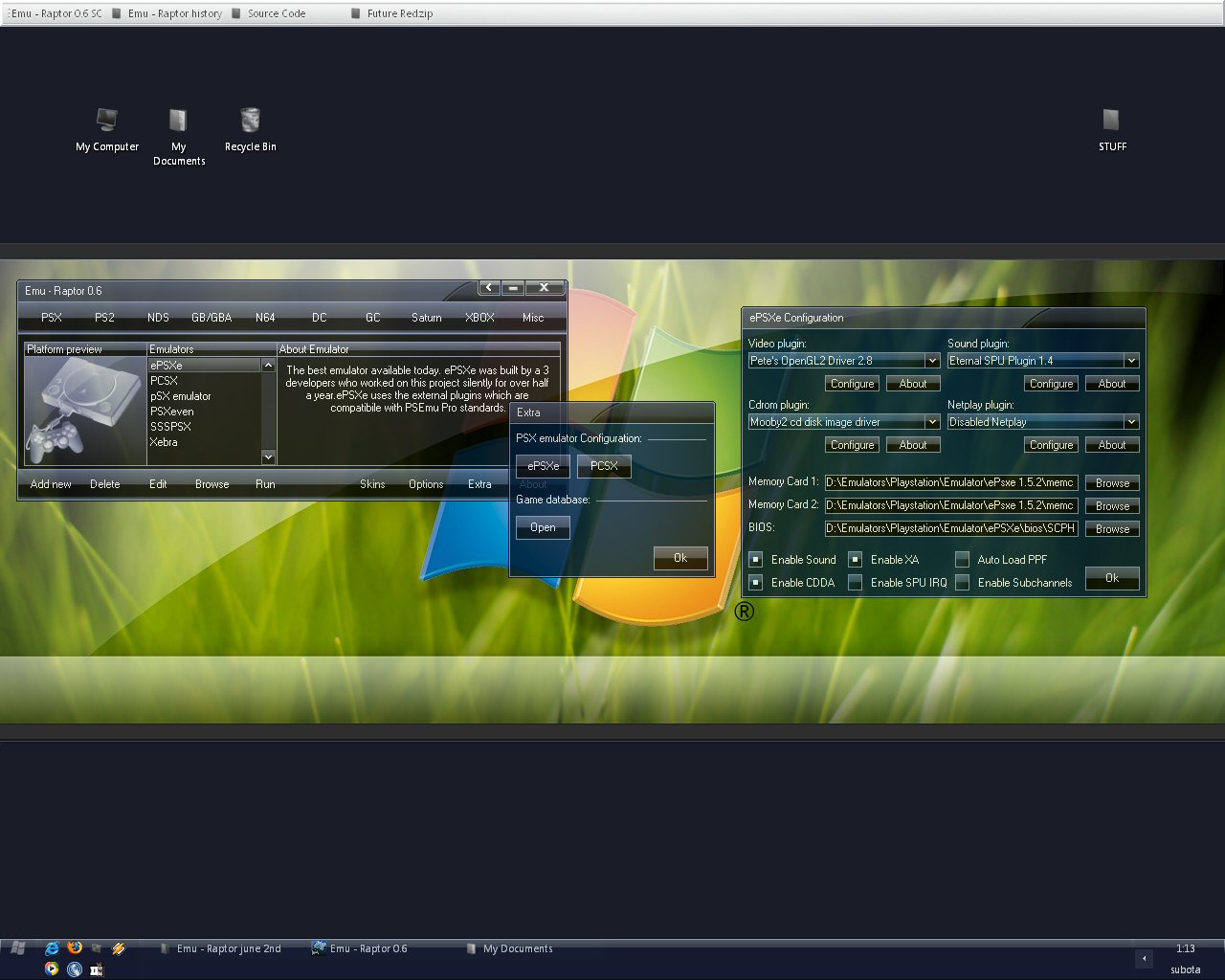Switch to the N64 platform tab

point(265,317)
